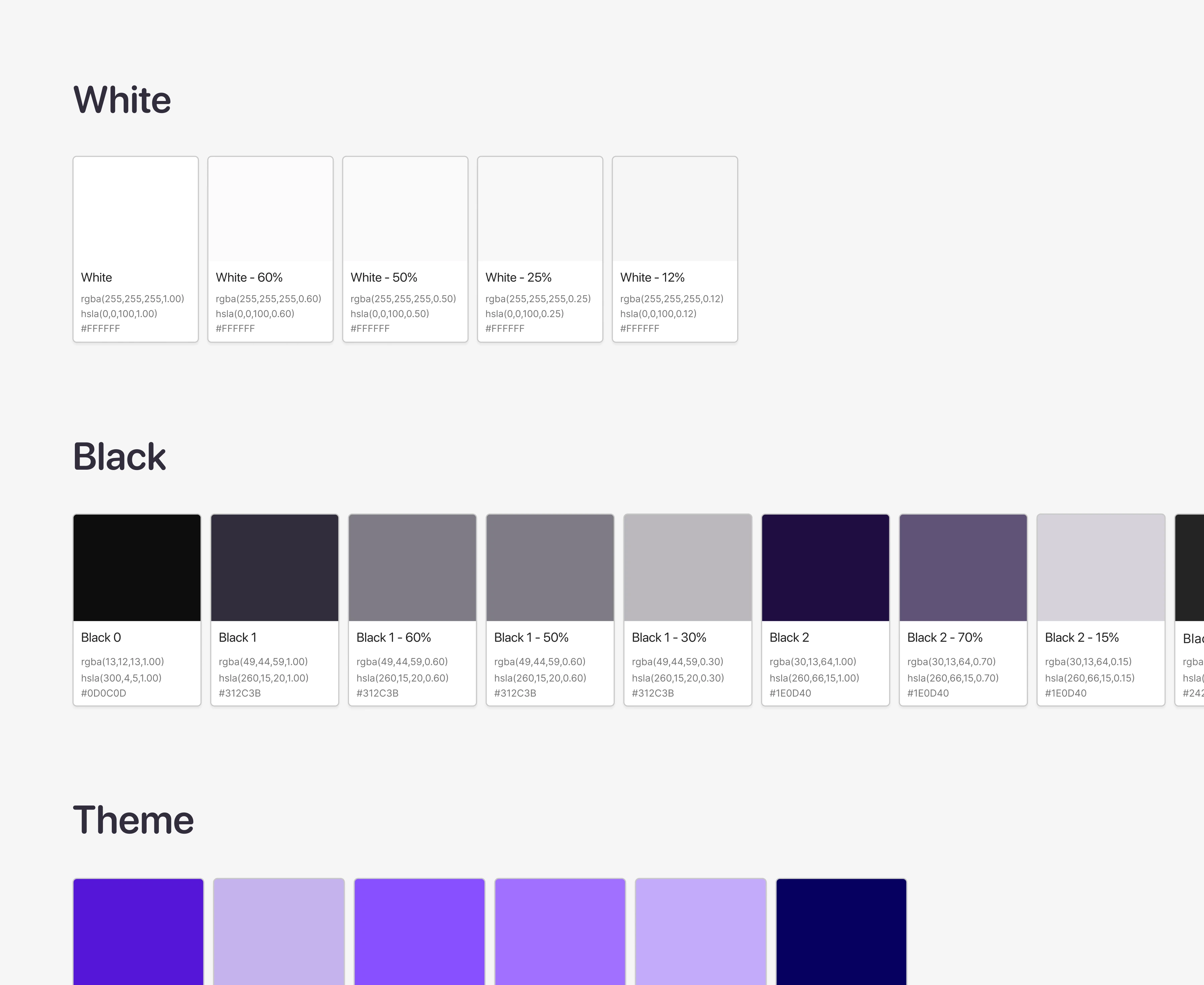
Task: Pick the Black 0 color swatch
Action: (x=137, y=568)
